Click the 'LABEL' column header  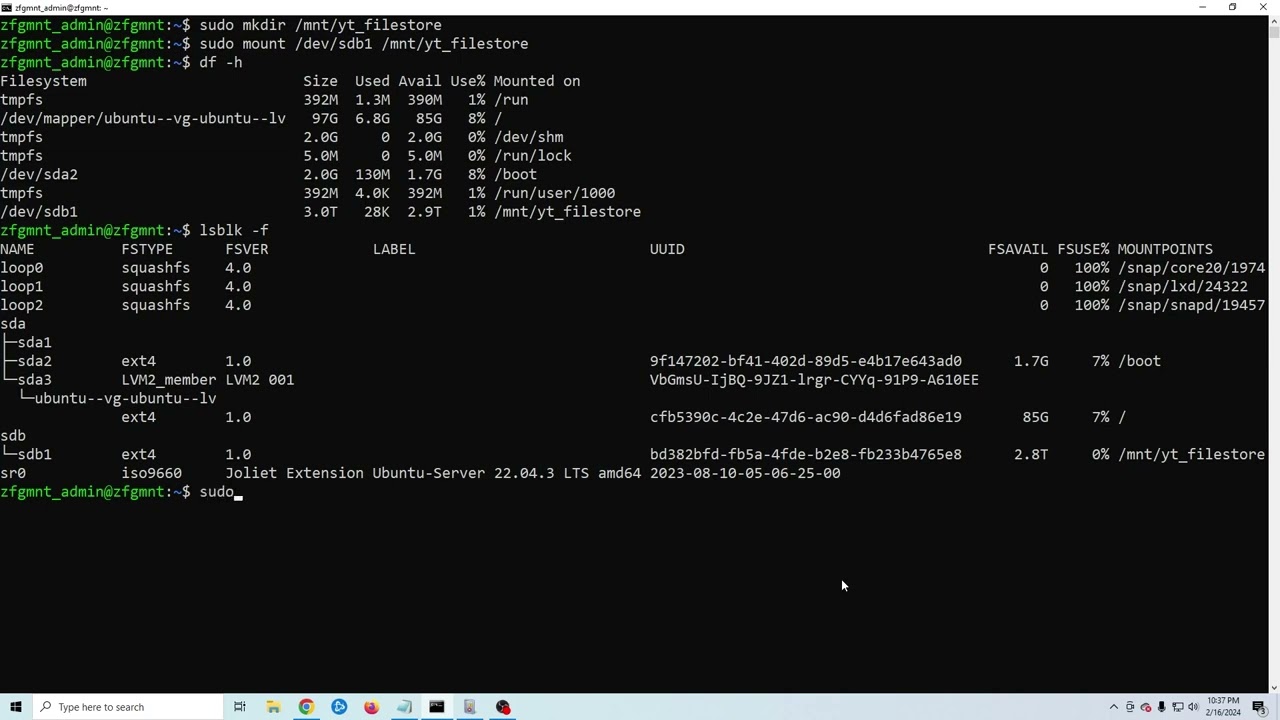pos(394,249)
